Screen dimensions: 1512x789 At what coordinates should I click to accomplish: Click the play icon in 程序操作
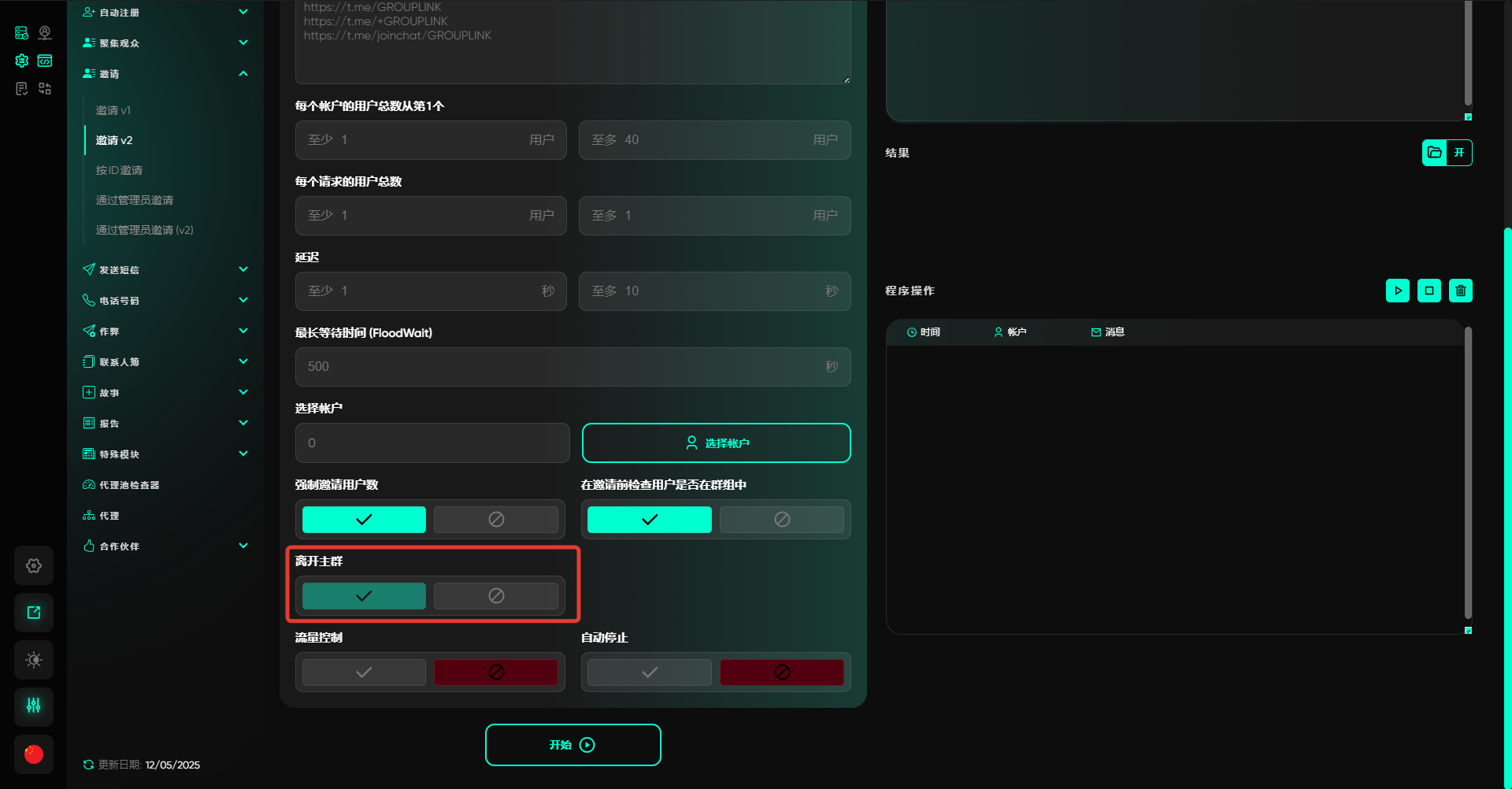1397,291
